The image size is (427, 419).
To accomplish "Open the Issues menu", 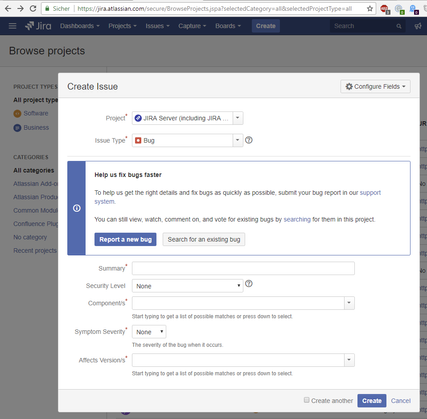I will point(157,26).
